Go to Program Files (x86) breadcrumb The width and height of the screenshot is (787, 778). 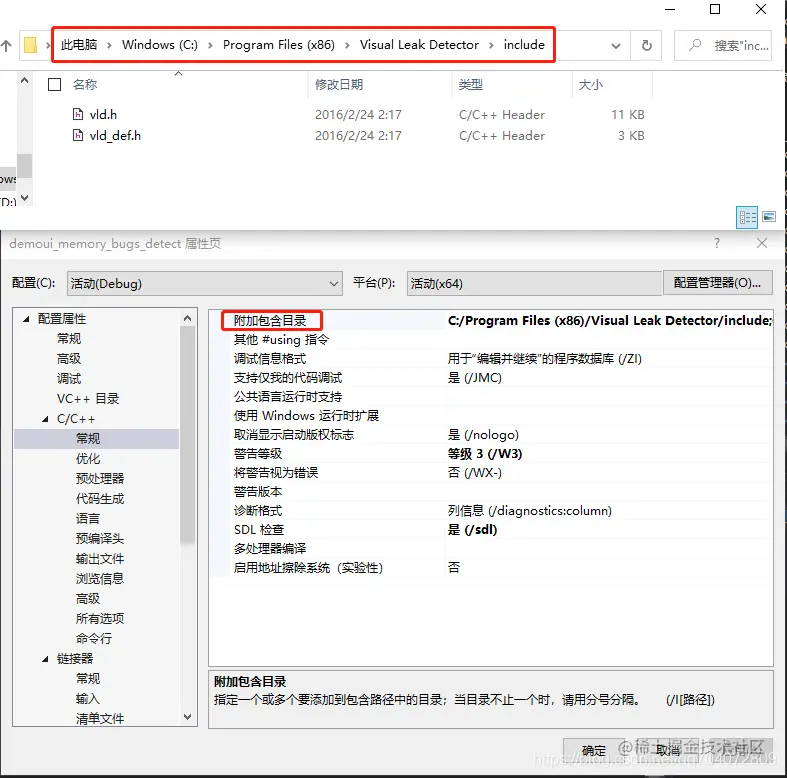coord(279,45)
